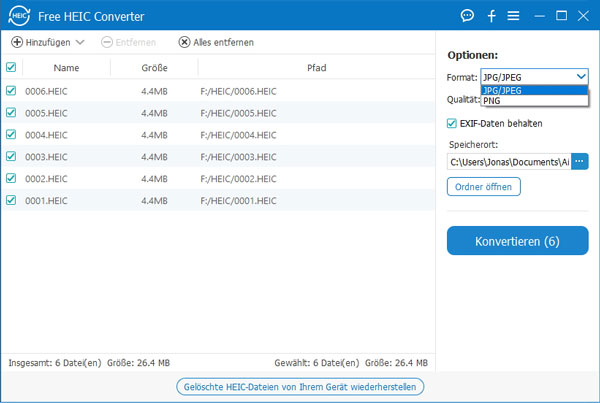Image resolution: width=600 pixels, height=403 pixels.
Task: Open the feedback chat bubble icon
Action: 467,16
